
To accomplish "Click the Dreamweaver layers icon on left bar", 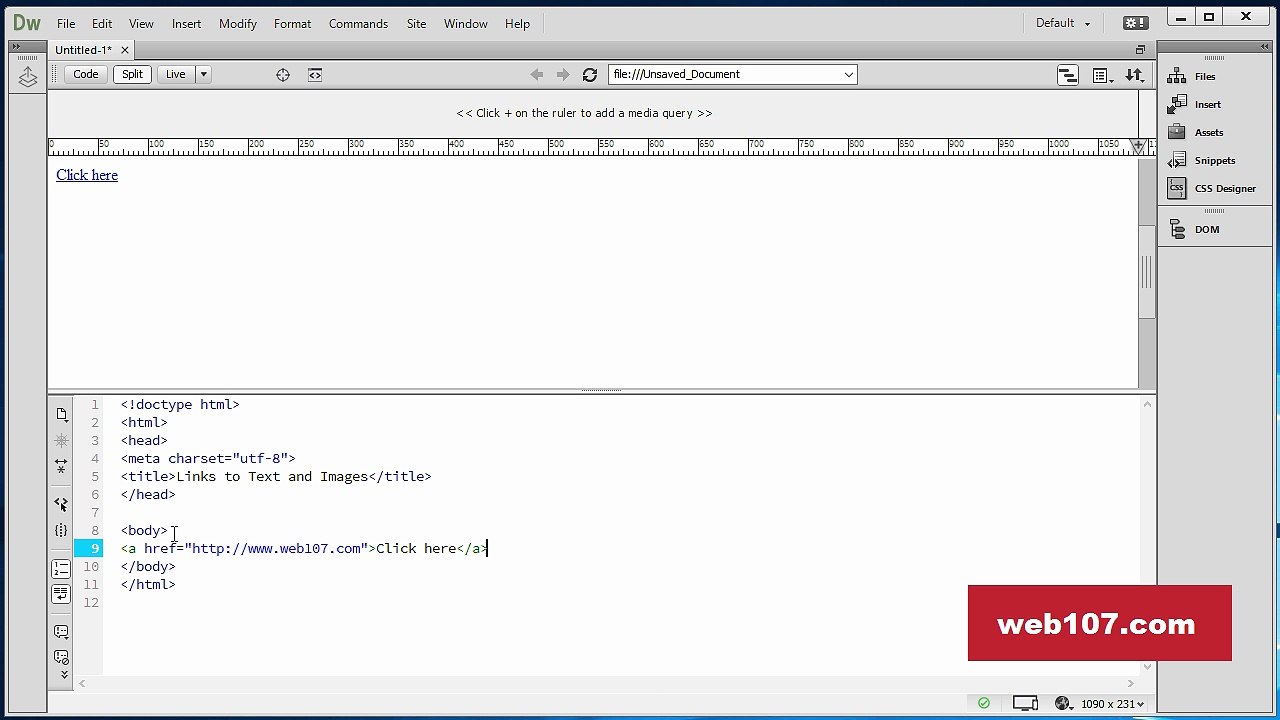I will coord(28,77).
